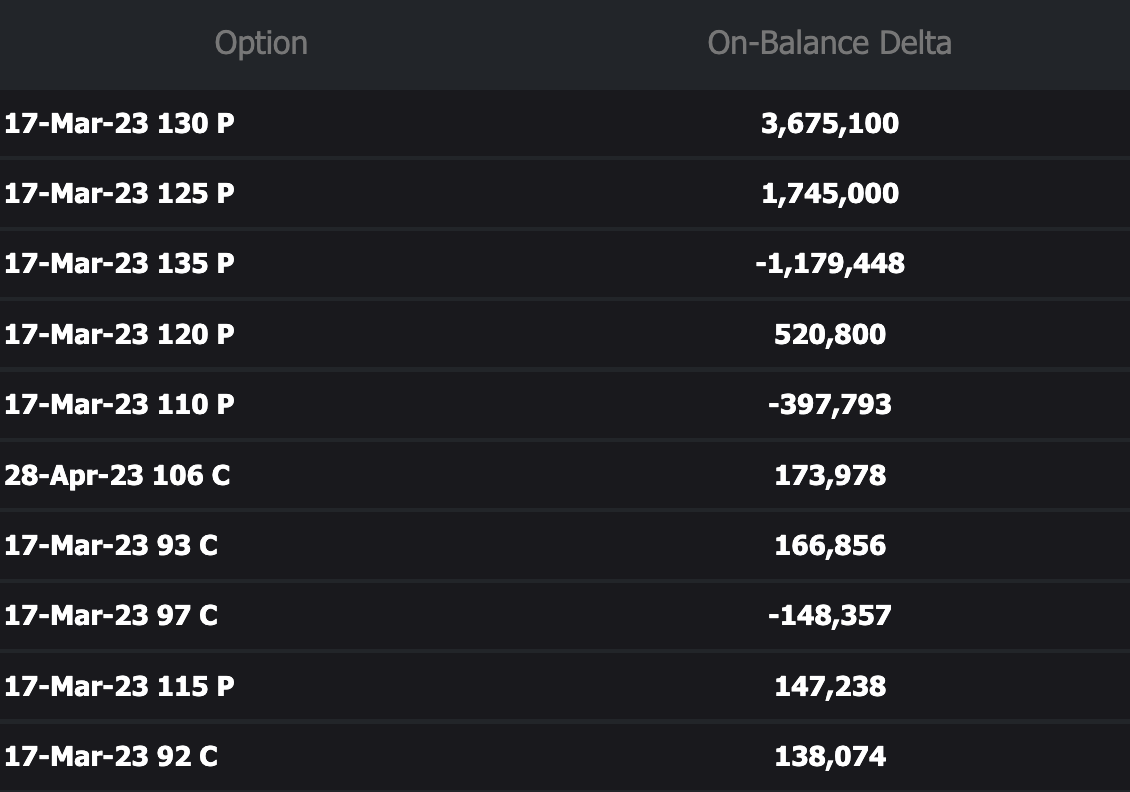Select the 173,978 delta value

[830, 474]
